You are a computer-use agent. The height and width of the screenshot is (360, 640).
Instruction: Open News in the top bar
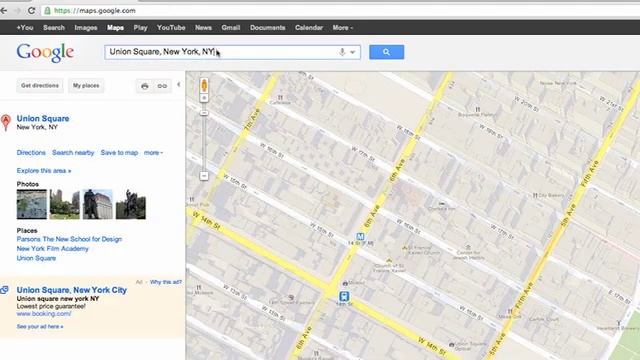click(203, 28)
